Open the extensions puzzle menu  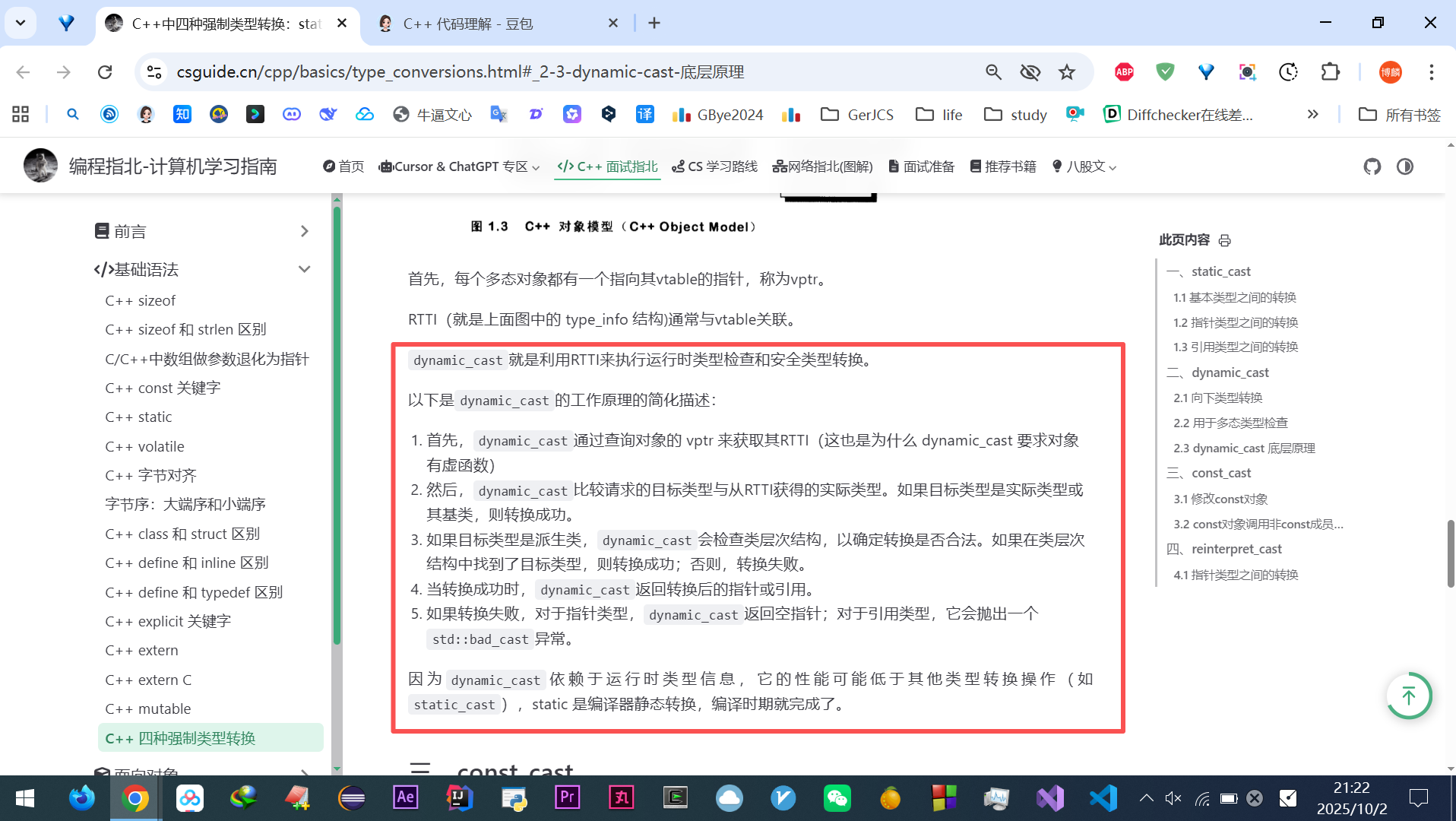tap(1331, 72)
